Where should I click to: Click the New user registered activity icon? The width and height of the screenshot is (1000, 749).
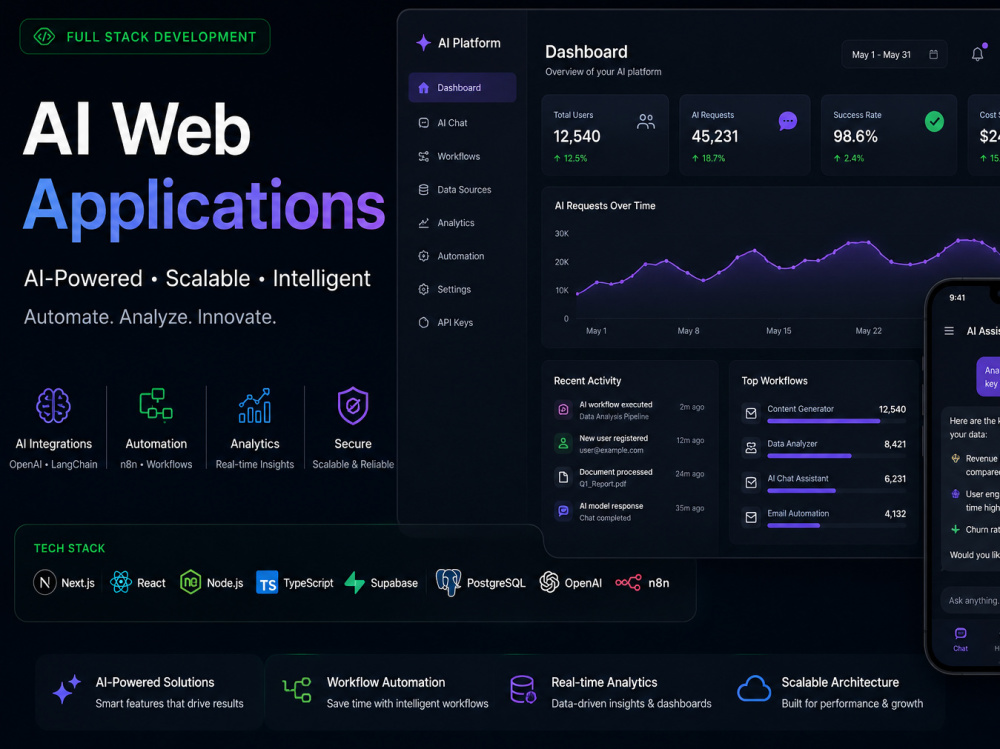coord(563,443)
